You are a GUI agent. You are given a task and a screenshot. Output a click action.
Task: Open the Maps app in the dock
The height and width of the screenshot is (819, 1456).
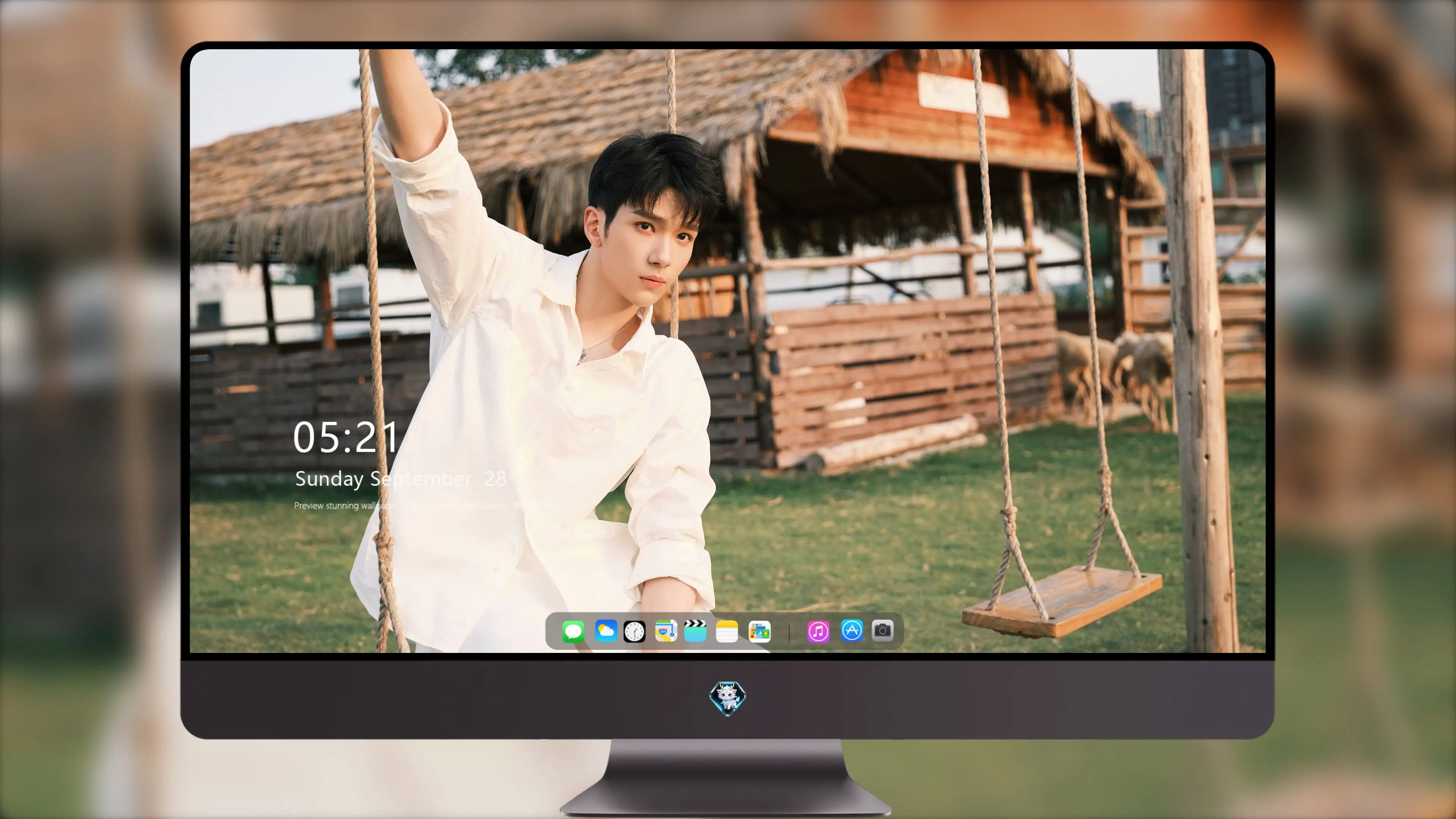666,631
